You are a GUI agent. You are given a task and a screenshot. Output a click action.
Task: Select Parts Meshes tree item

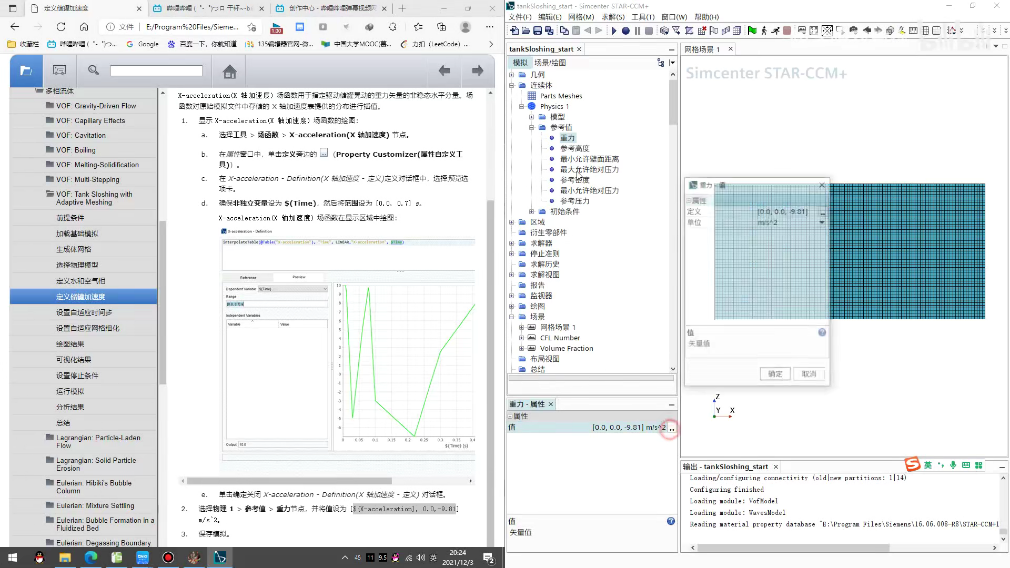561,95
